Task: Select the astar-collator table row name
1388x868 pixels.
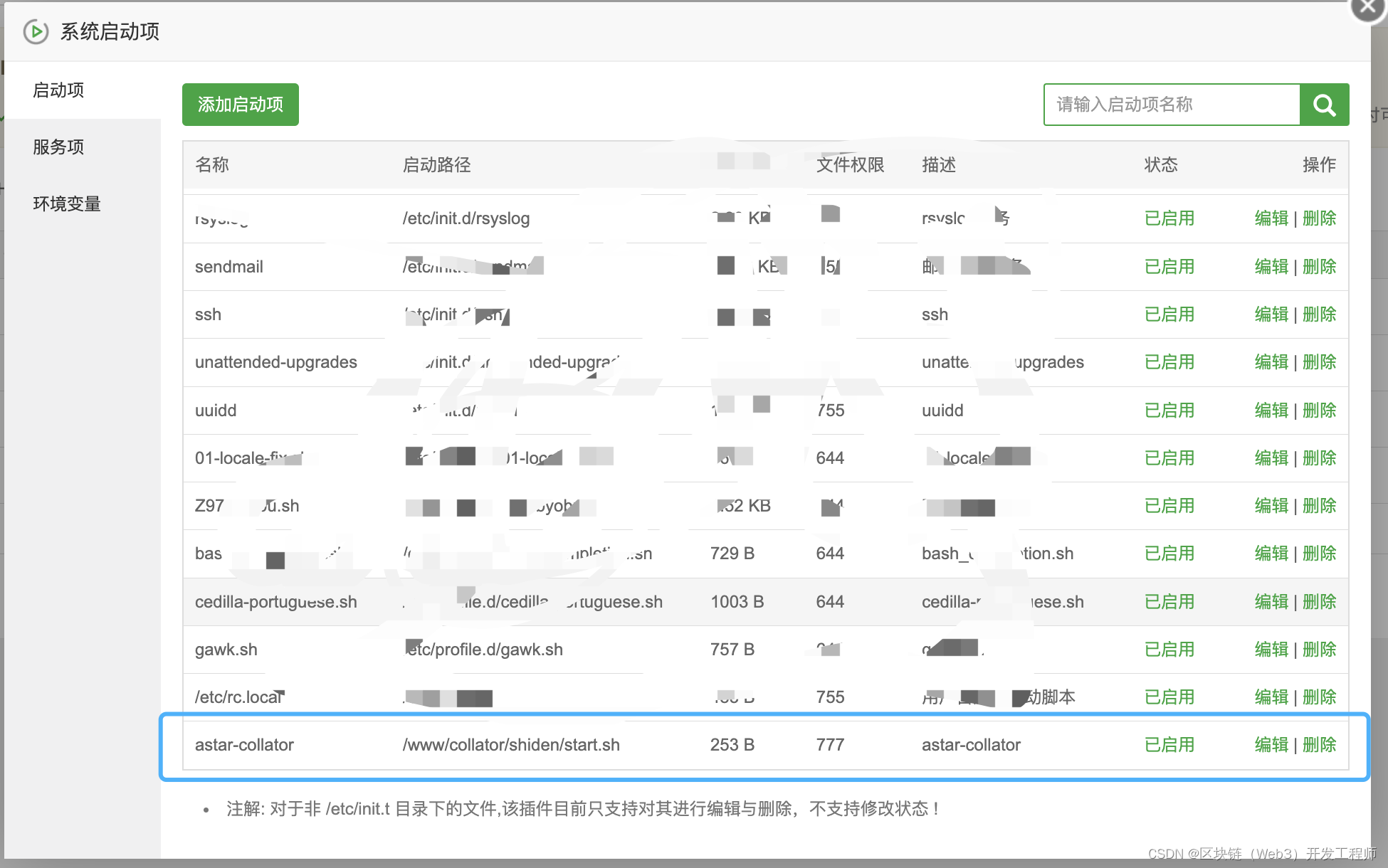Action: (x=244, y=745)
